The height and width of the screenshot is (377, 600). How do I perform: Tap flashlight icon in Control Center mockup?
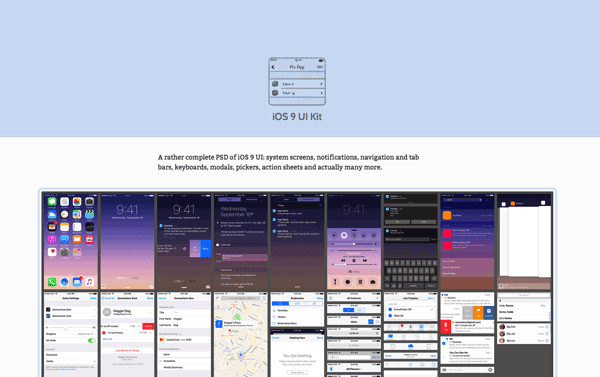click(335, 282)
